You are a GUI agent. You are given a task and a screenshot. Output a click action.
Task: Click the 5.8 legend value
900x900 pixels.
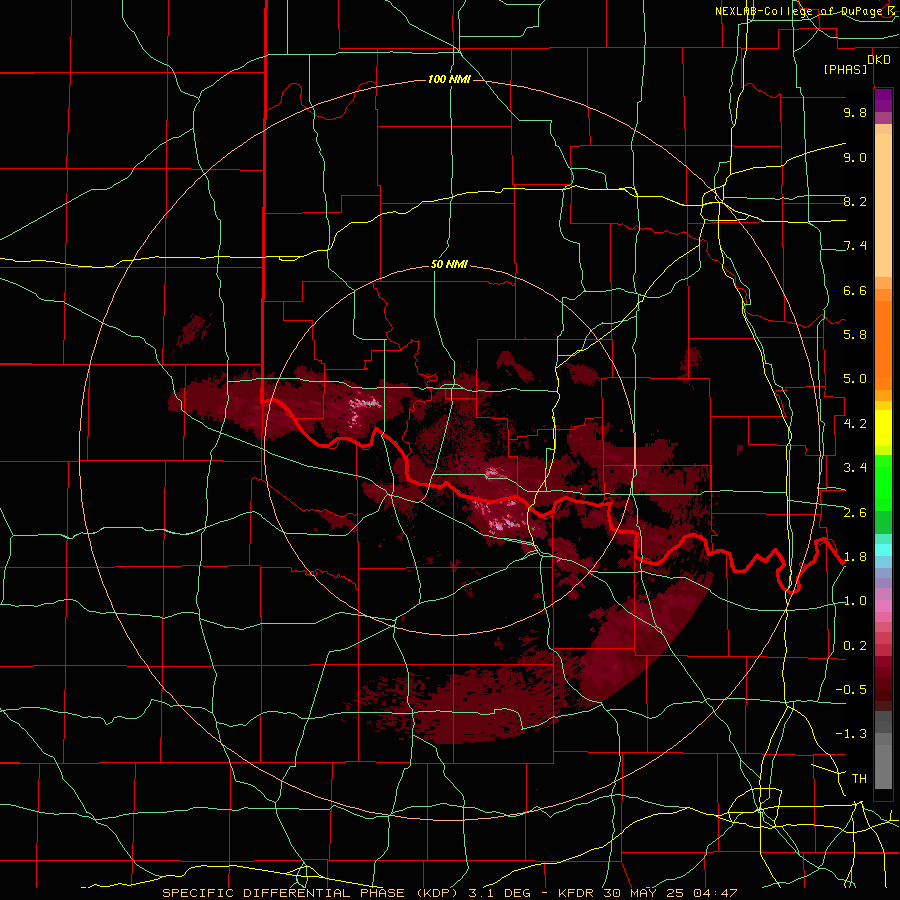click(x=855, y=335)
